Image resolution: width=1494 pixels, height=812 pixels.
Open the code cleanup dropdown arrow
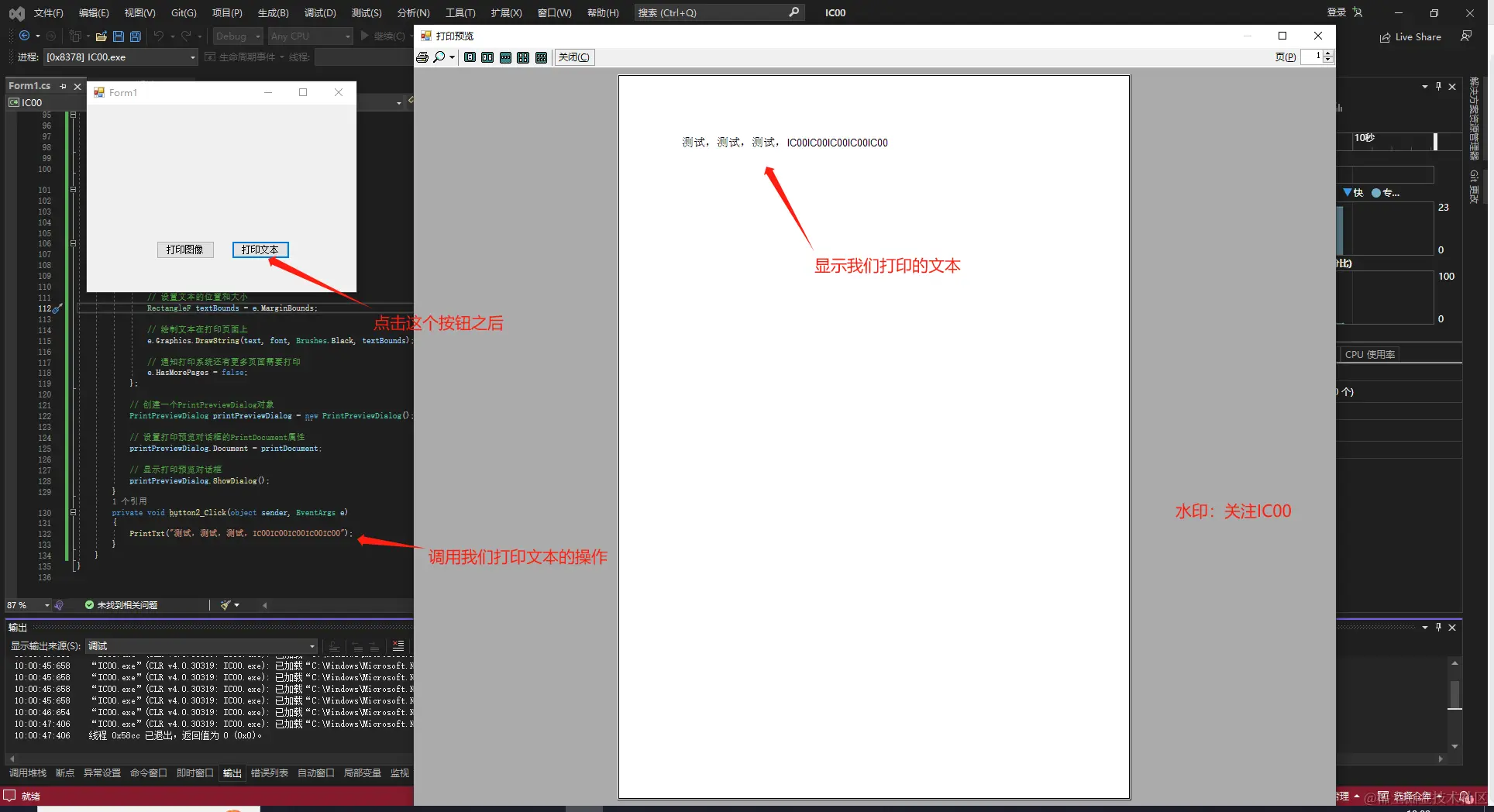(237, 605)
